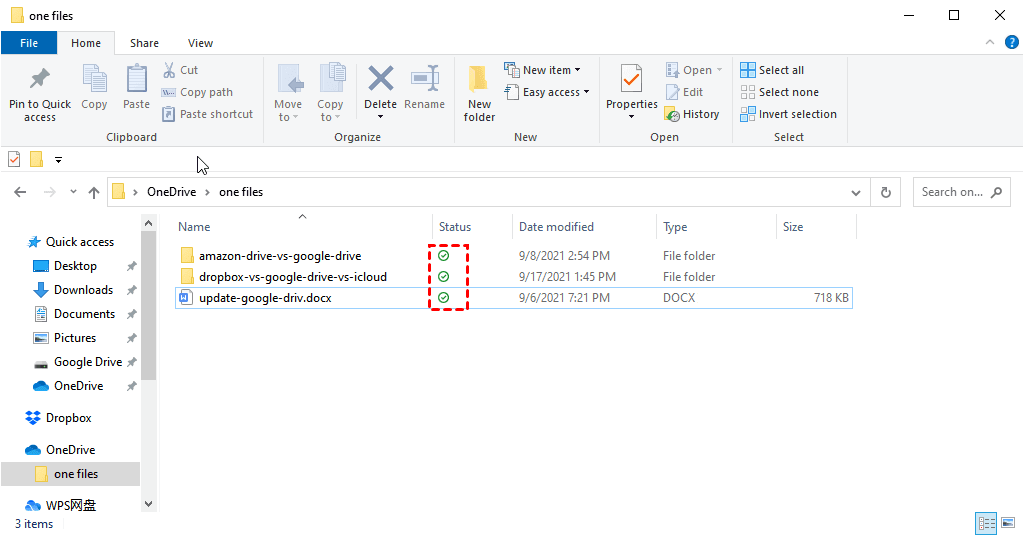Screen dimensions: 1024x536
Task: Select update-google-driv.docx file
Action: 513,298
